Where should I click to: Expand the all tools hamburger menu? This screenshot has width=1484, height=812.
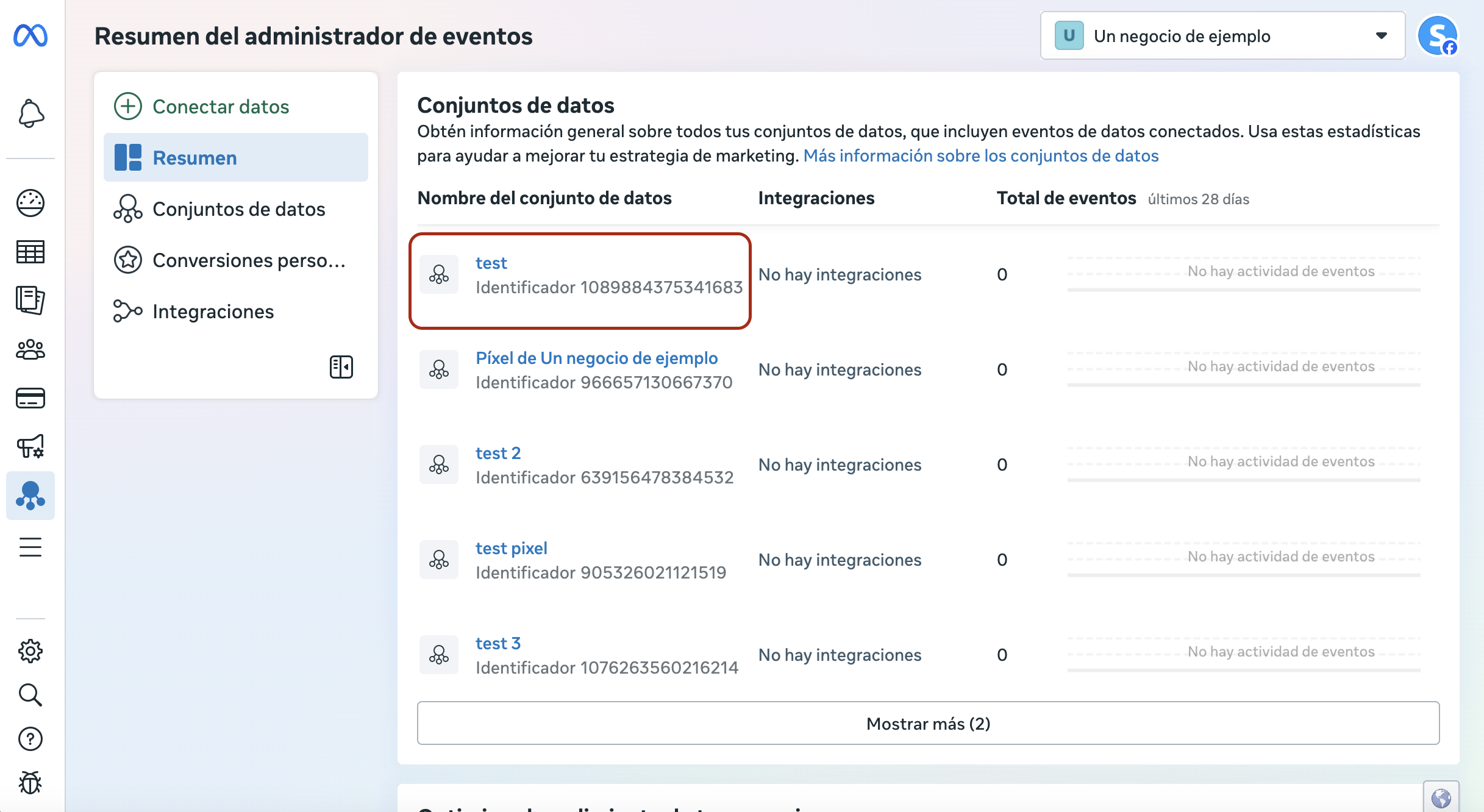pos(30,547)
